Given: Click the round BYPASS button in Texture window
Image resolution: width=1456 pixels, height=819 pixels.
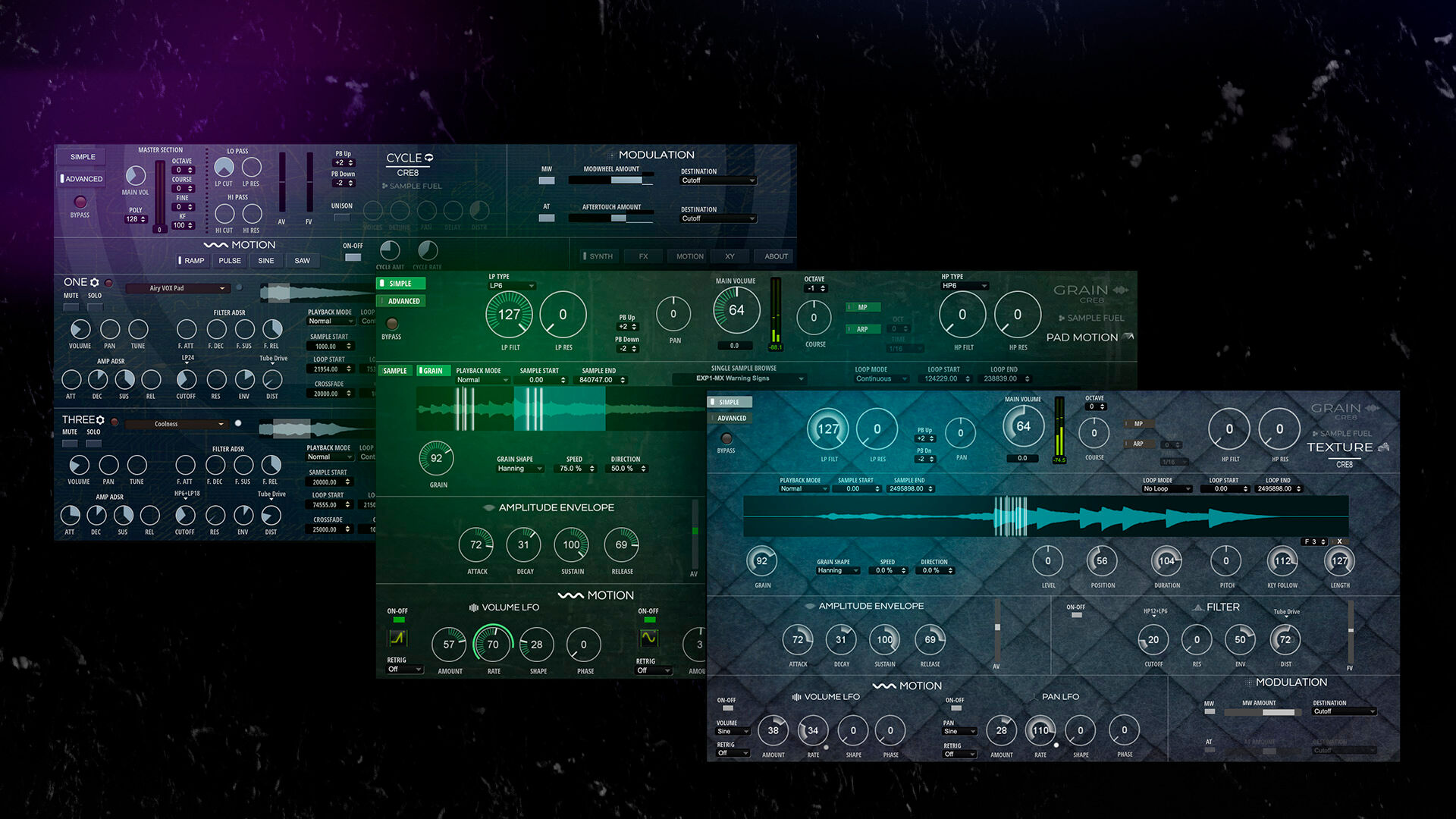Looking at the screenshot, I should click(726, 438).
